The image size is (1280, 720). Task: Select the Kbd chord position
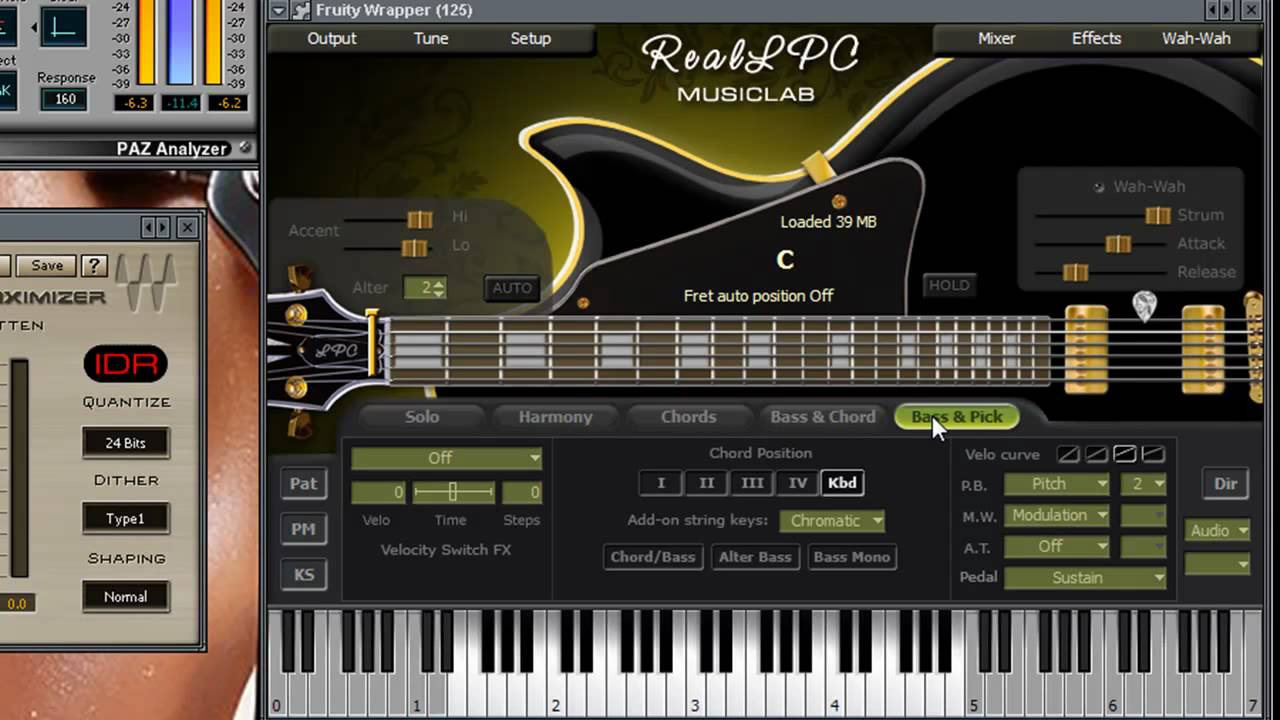842,483
